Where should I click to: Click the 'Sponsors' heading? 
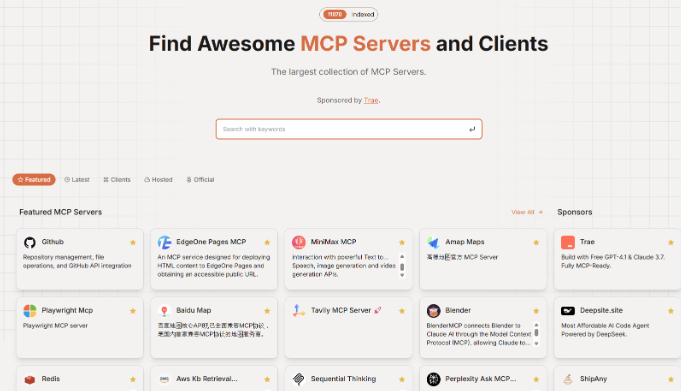click(575, 212)
